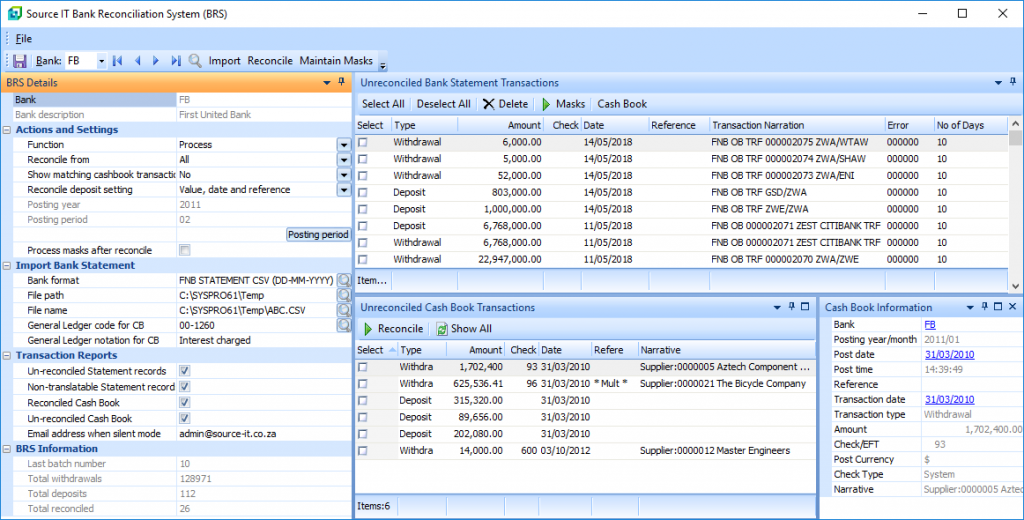The width and height of the screenshot is (1024, 520).
Task: Uncheck Reconciled Cash Book report option
Action: click(184, 403)
